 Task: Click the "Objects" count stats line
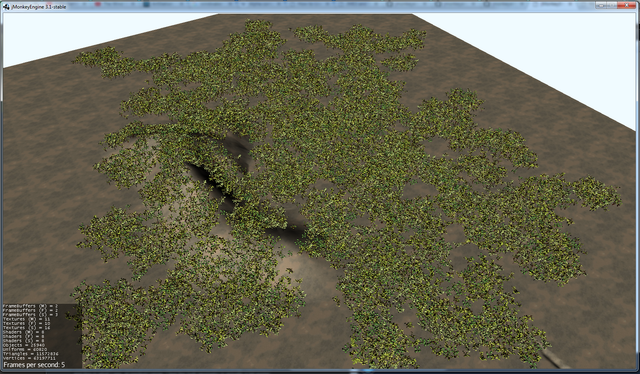24,345
